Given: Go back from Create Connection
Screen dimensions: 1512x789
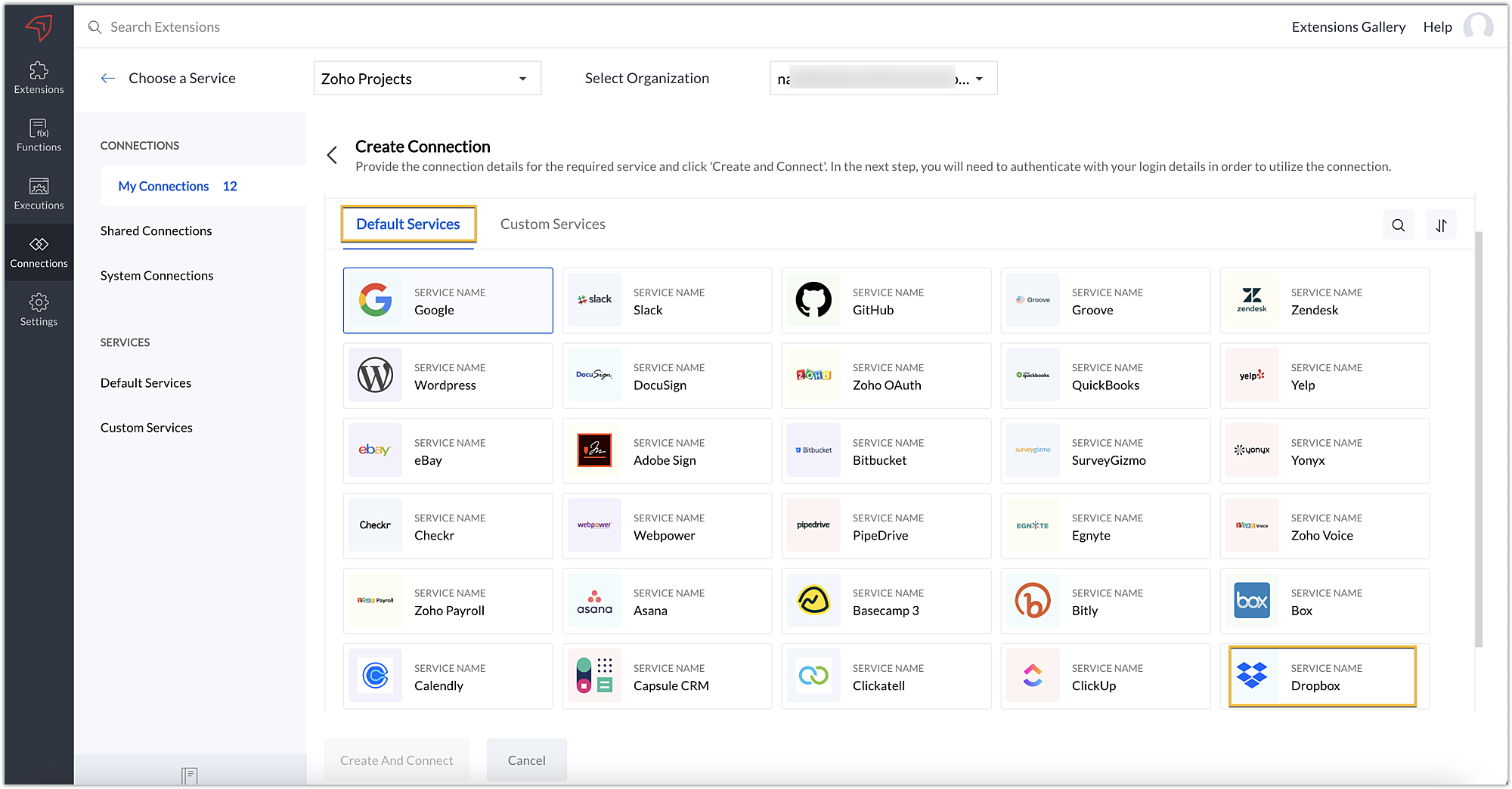Looking at the screenshot, I should pyautogui.click(x=332, y=155).
